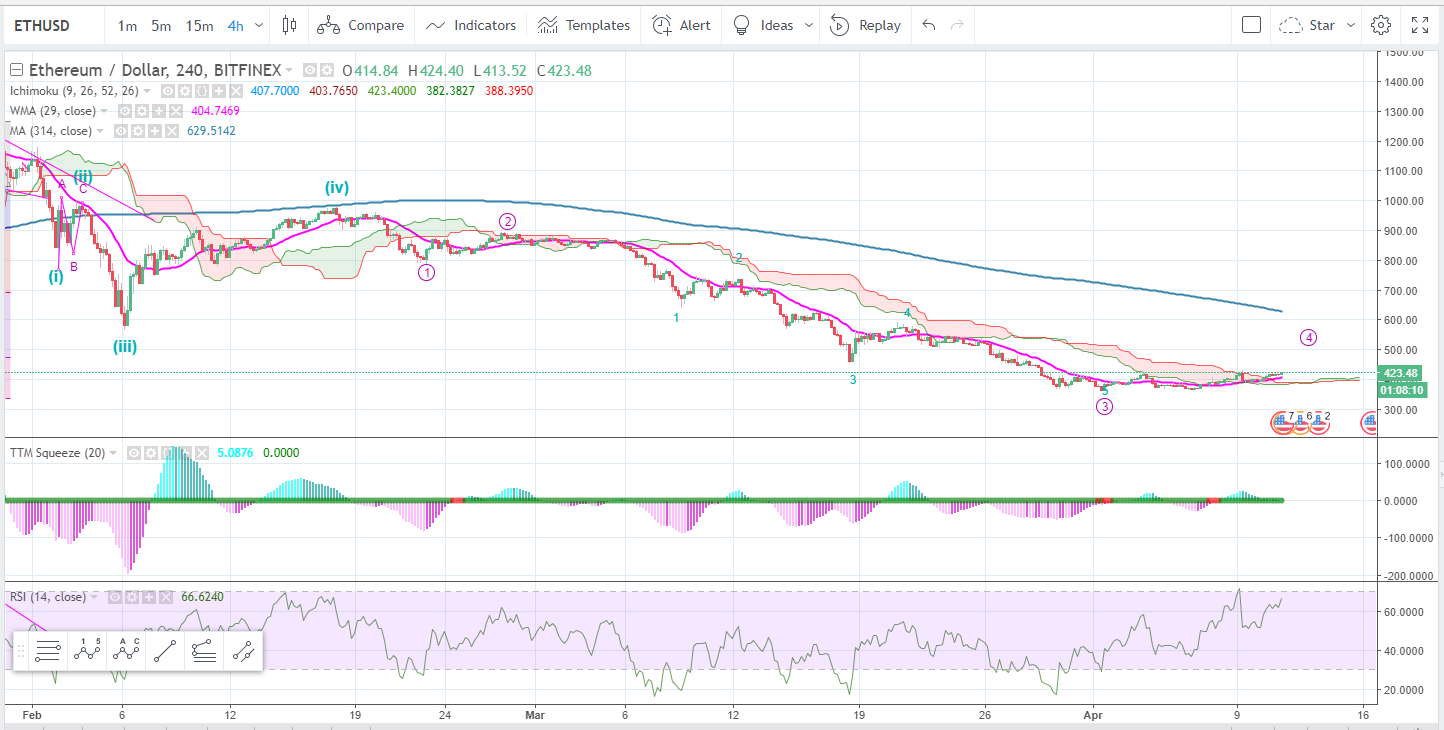Image resolution: width=1444 pixels, height=730 pixels.
Task: Hide the MA (314, close) indicator
Action: pos(121,131)
